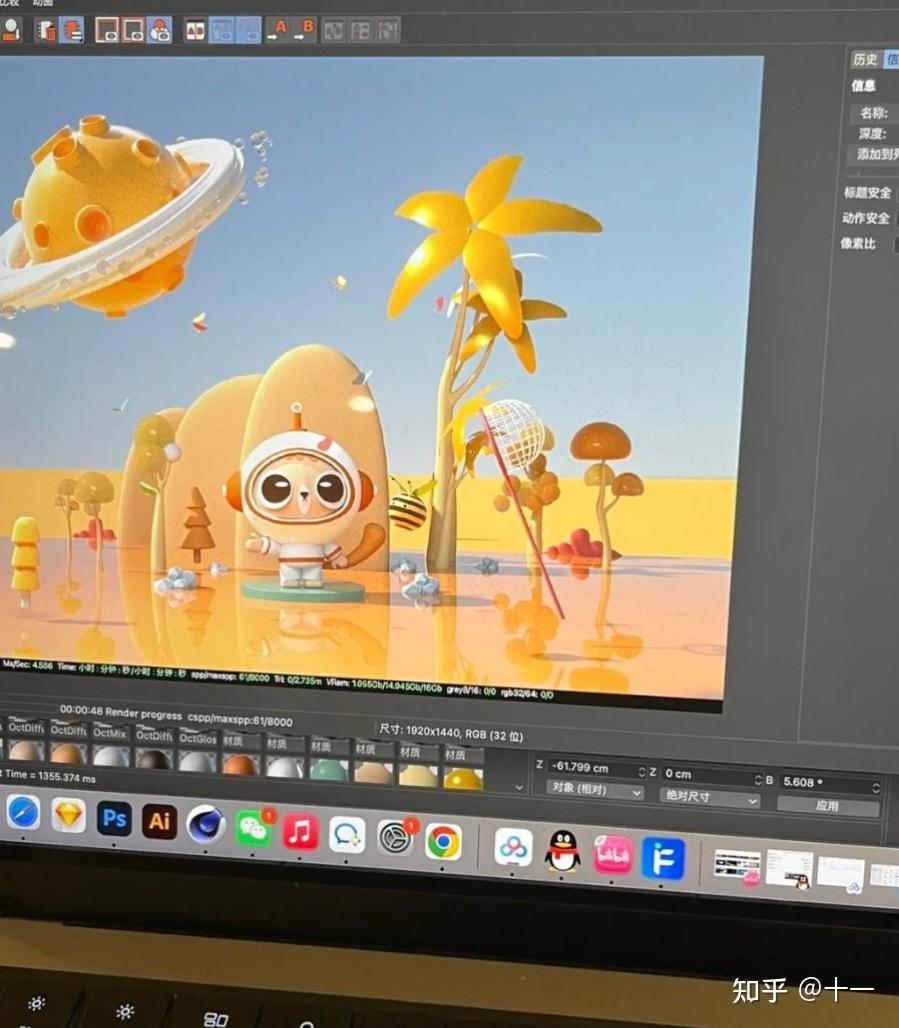Click the Time = 1355.374 ms text
Viewport: 899px width, 1028px height.
point(49,776)
